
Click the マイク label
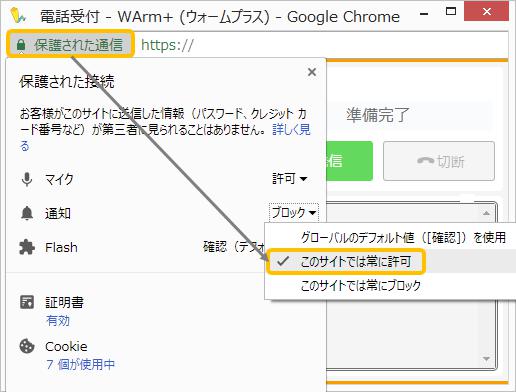tap(59, 179)
